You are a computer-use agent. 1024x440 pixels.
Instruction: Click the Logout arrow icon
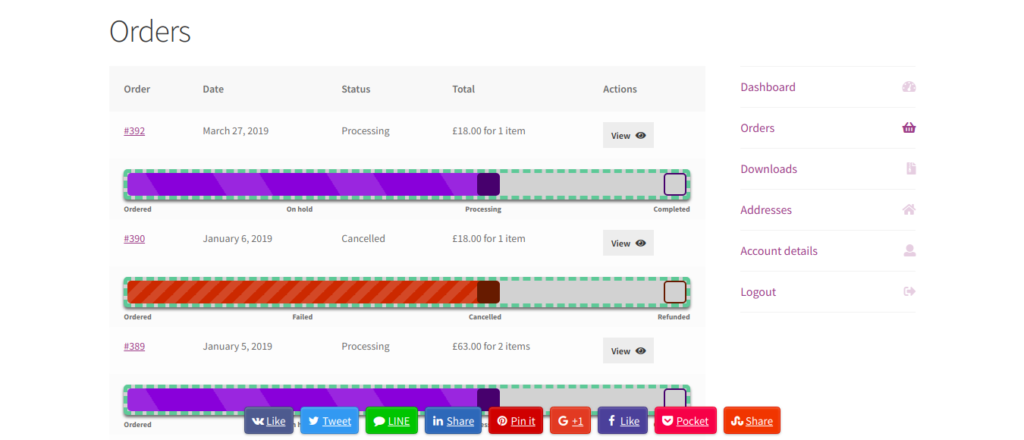[908, 292]
